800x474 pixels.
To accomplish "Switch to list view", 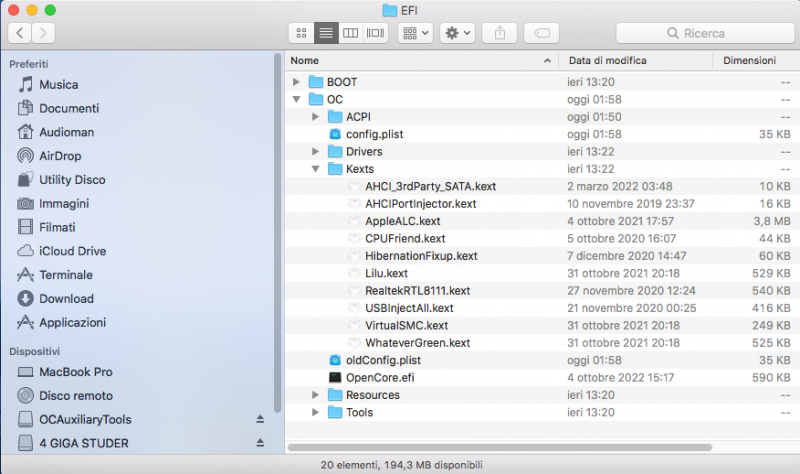I will 326,33.
